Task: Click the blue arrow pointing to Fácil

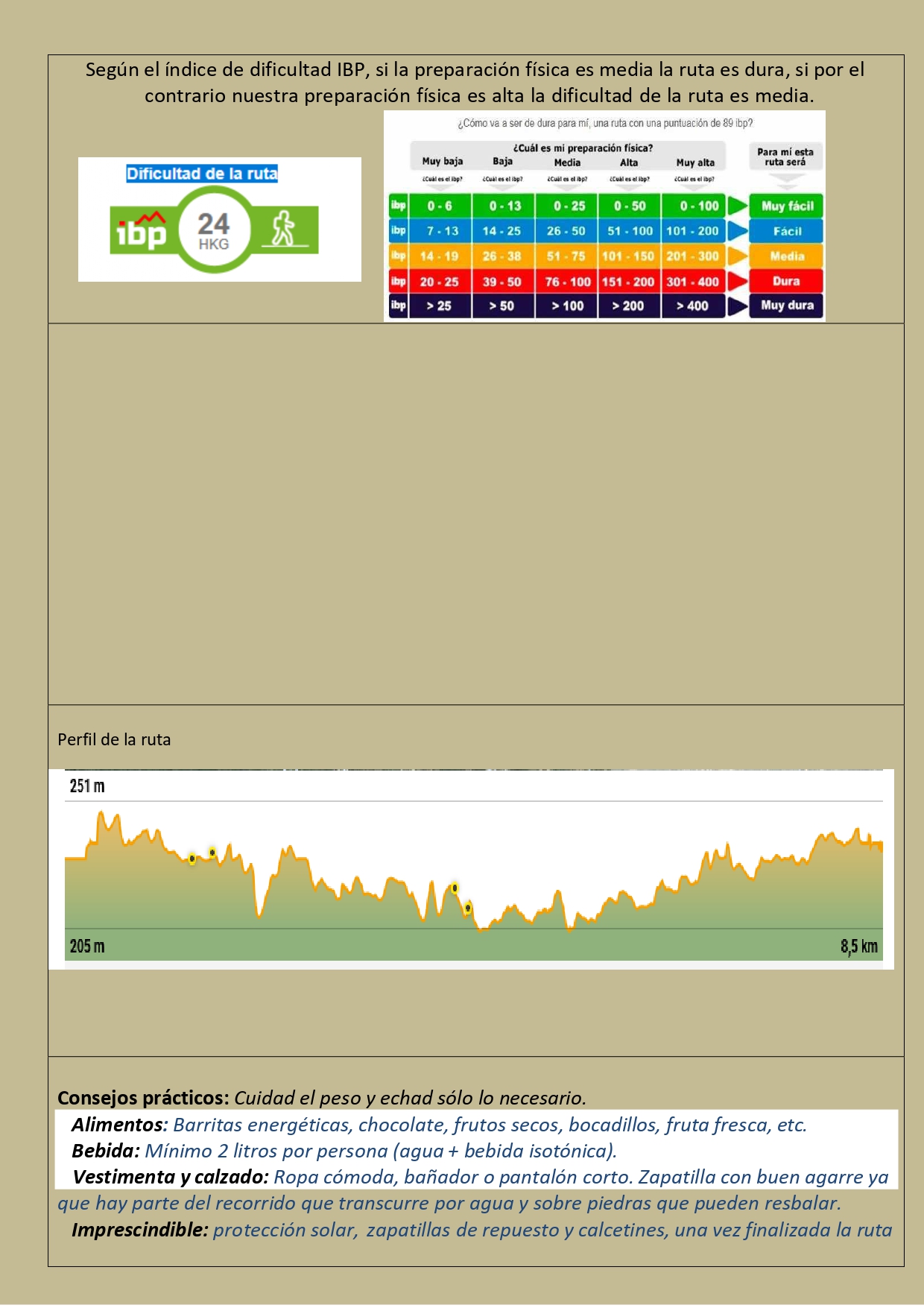Action: 737,231
